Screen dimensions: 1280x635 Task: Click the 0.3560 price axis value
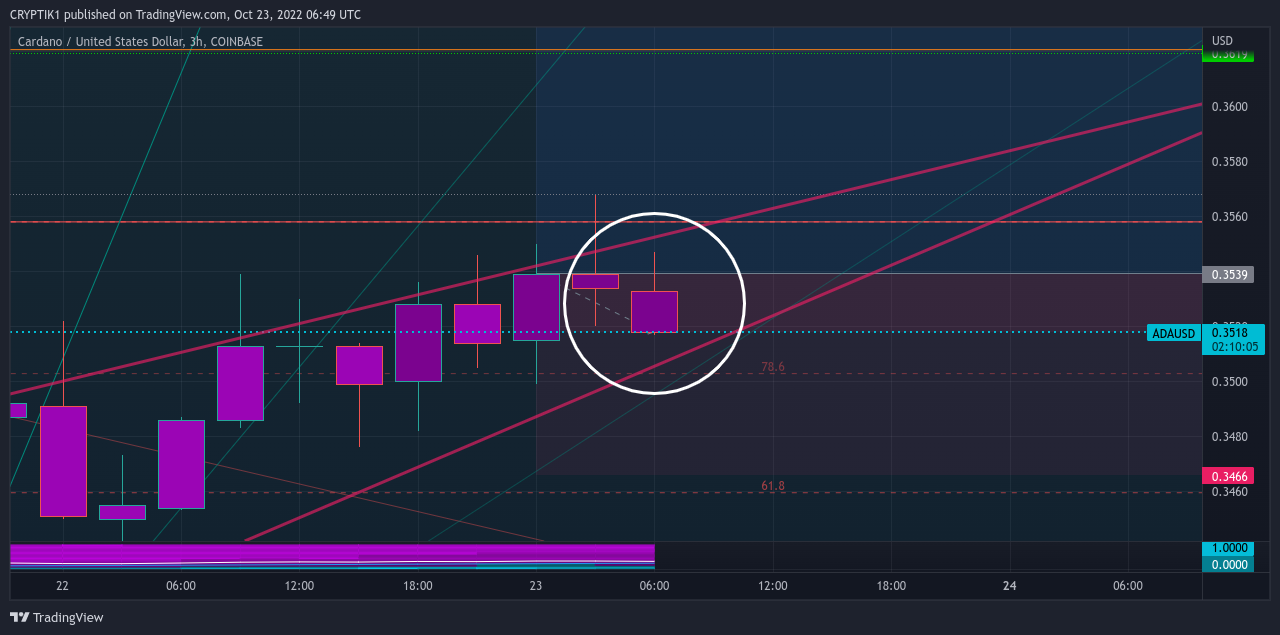click(1229, 216)
